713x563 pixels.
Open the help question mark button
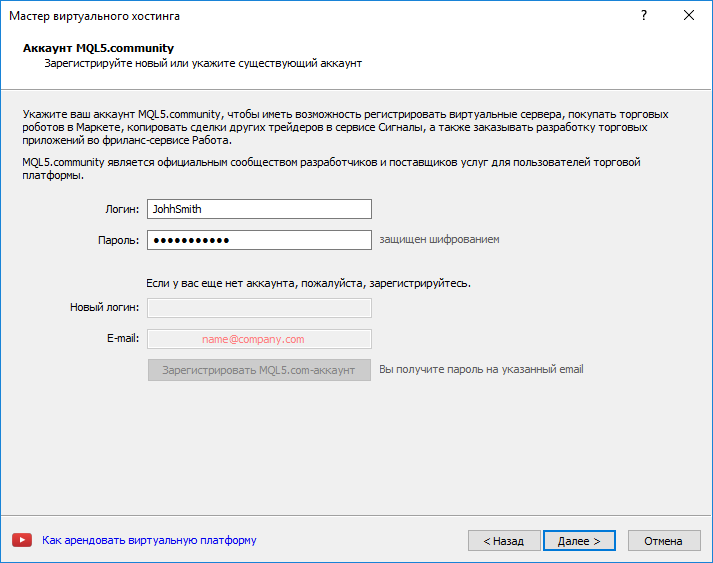[x=644, y=15]
